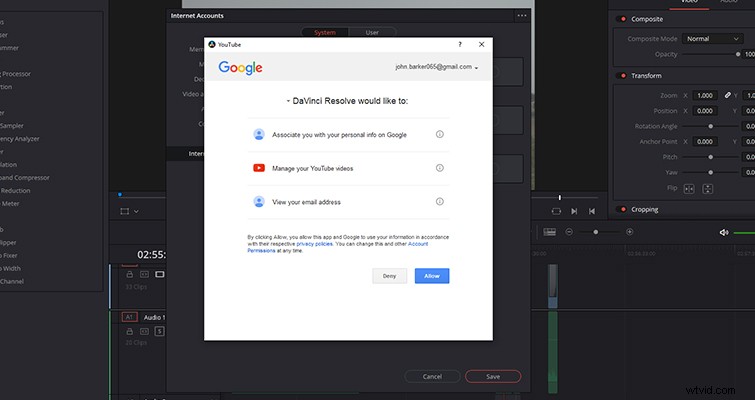Toggle the Composite section enable switch

point(621,19)
